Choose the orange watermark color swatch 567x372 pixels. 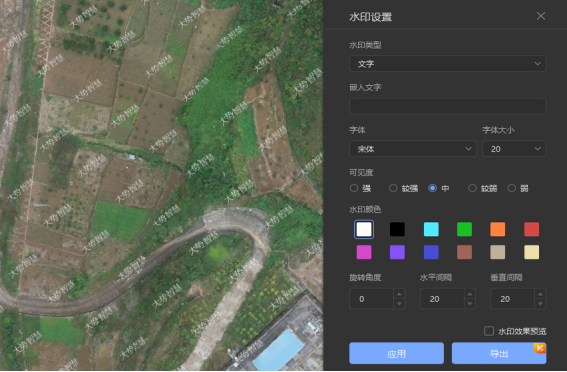(498, 229)
